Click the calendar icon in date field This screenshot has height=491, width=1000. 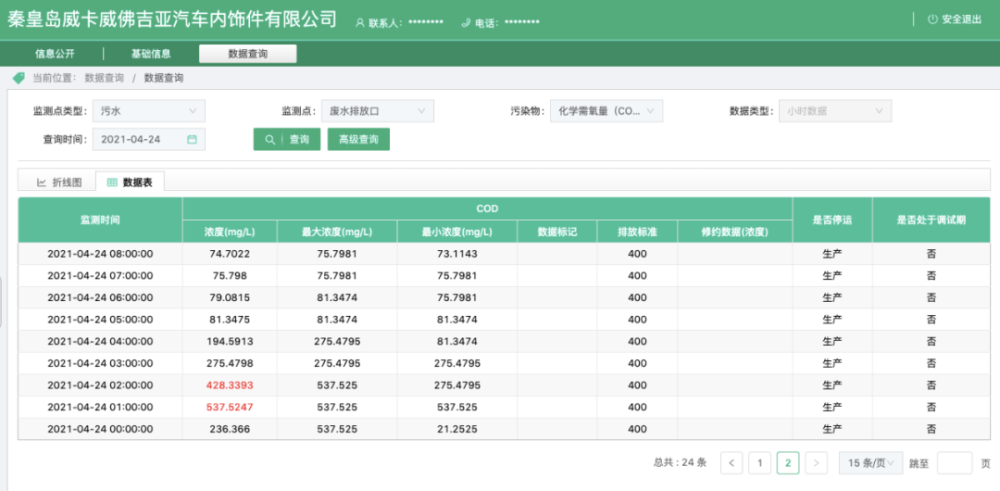(x=192, y=140)
